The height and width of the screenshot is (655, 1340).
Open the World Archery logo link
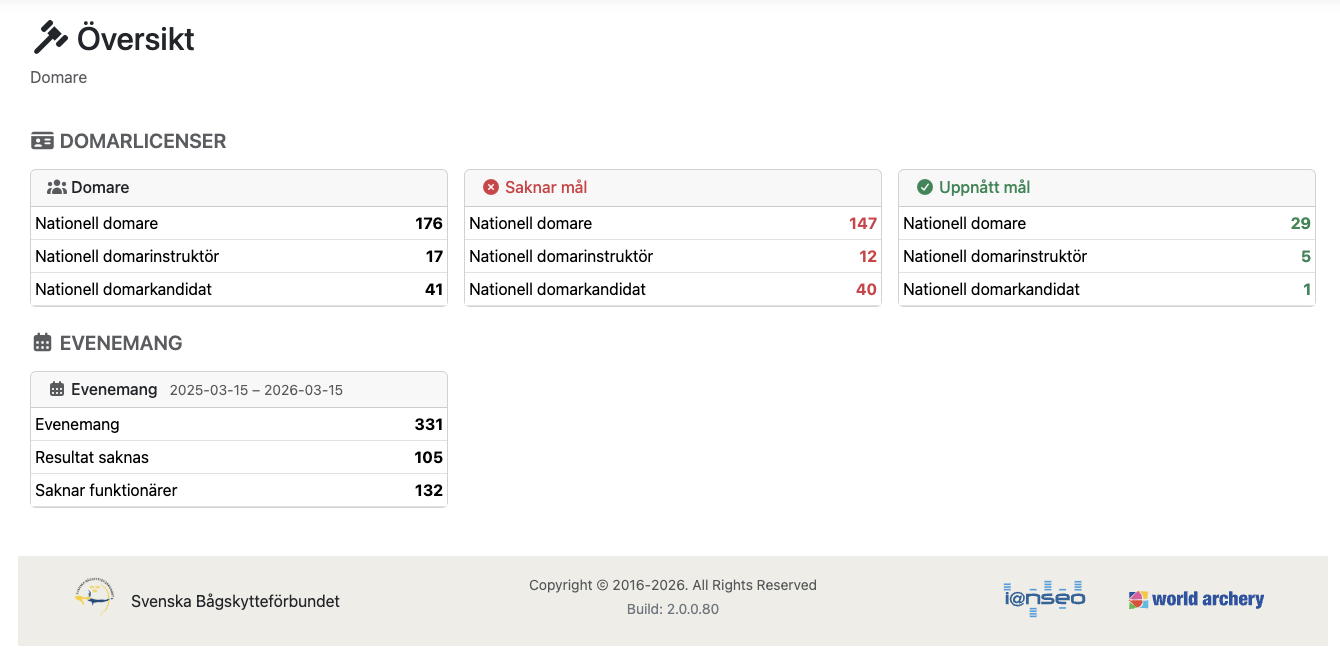(1196, 599)
